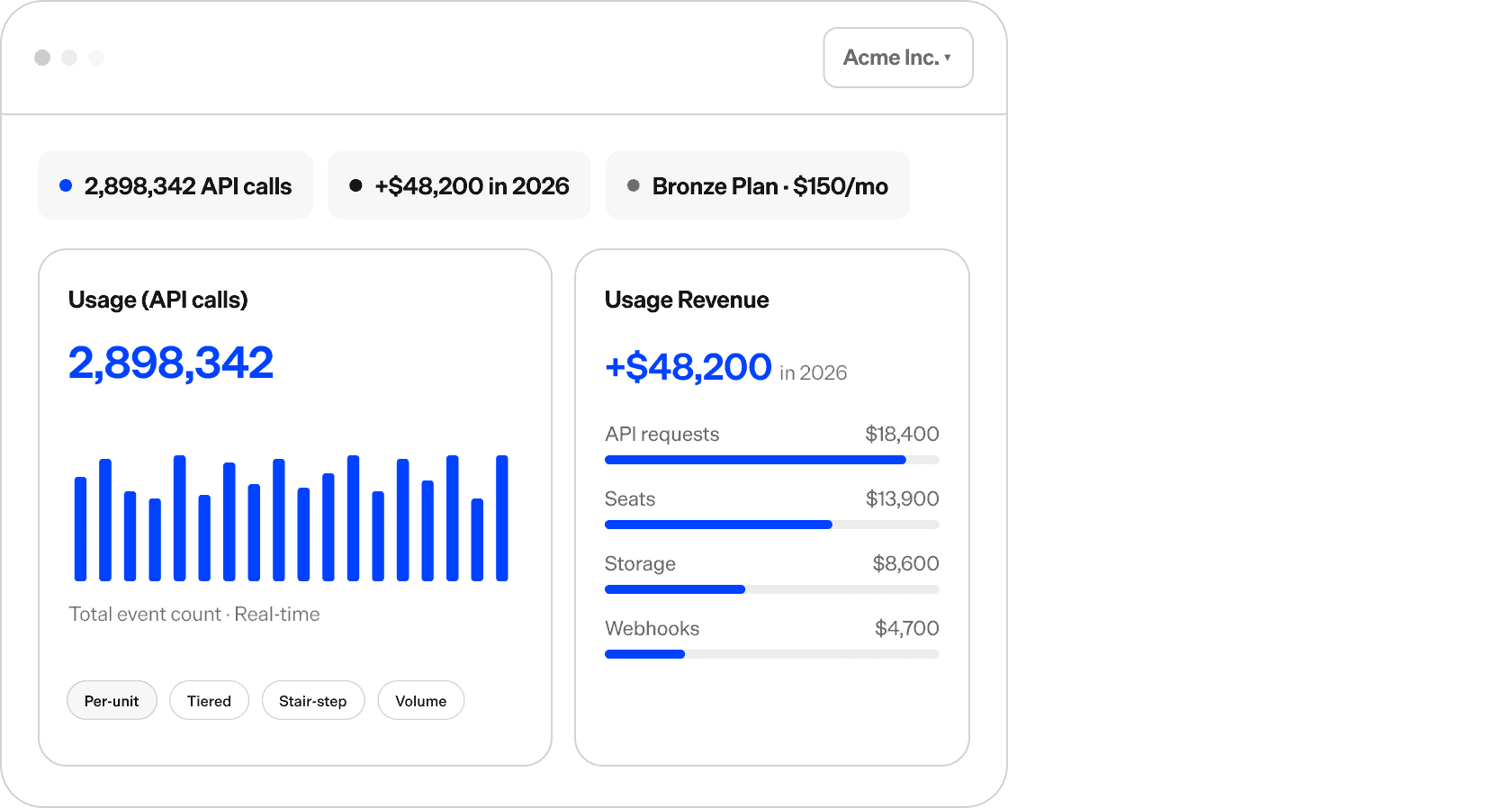Click the API calls bar chart
The height and width of the screenshot is (808, 1512).
click(292, 518)
